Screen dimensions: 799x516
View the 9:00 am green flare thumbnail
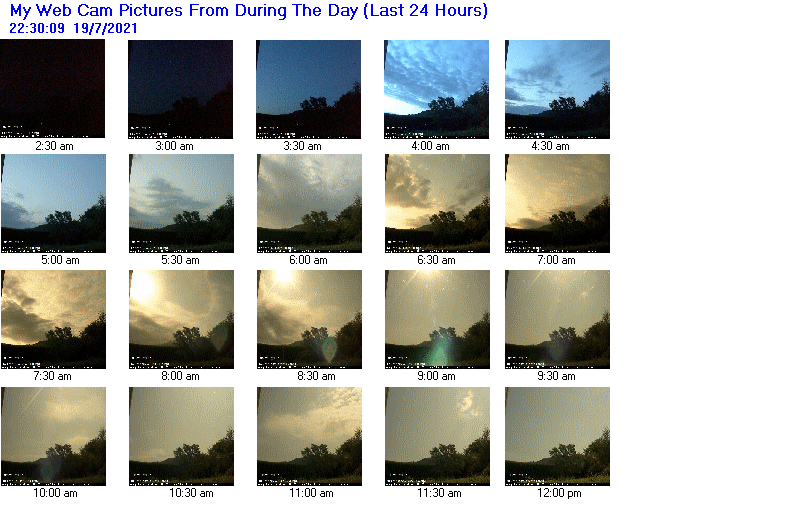[437, 319]
